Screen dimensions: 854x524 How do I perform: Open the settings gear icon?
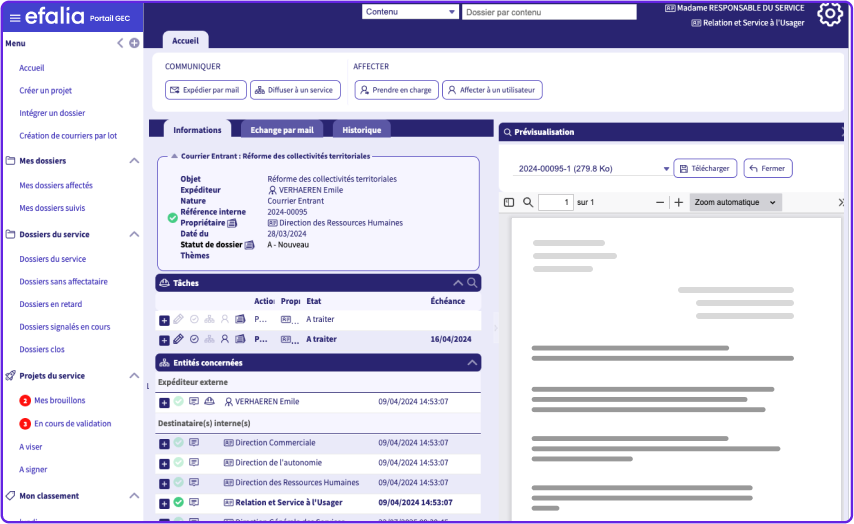pos(829,15)
